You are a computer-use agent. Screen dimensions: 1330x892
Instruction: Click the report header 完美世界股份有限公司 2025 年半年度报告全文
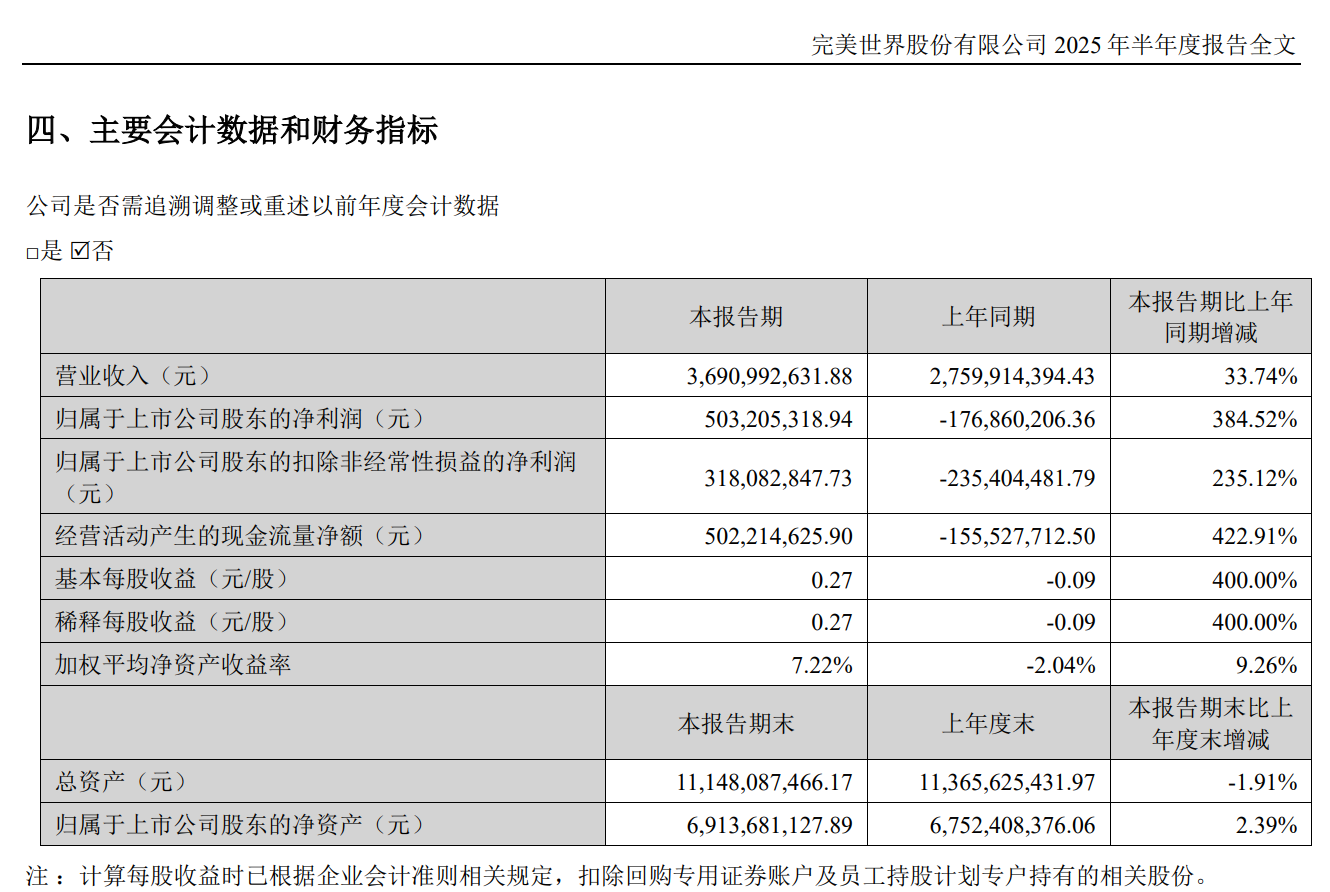pyautogui.click(x=1054, y=45)
